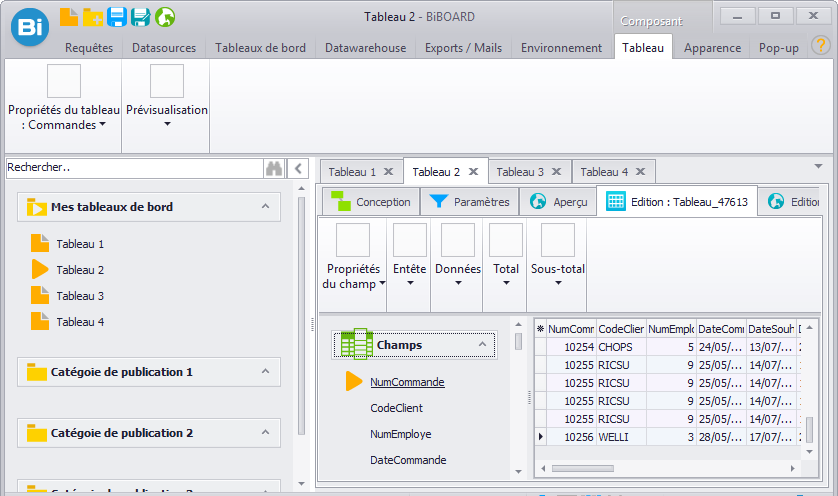Viewport: 838px width, 496px height.
Task: Close the Tableau 4 document tab
Action: click(x=640, y=172)
